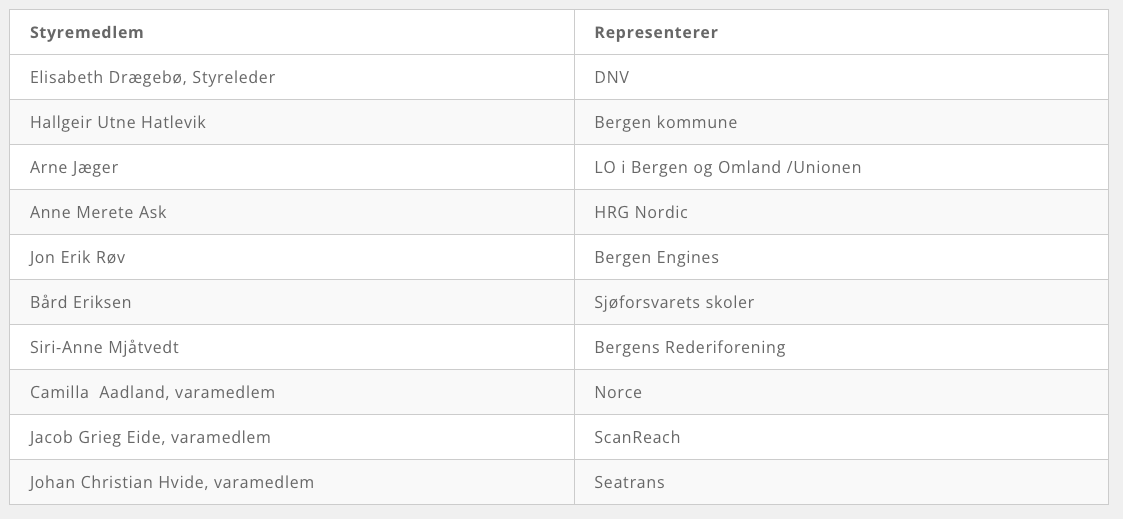Click Bergen kommune cell
The image size is (1123, 519).
coord(841,122)
